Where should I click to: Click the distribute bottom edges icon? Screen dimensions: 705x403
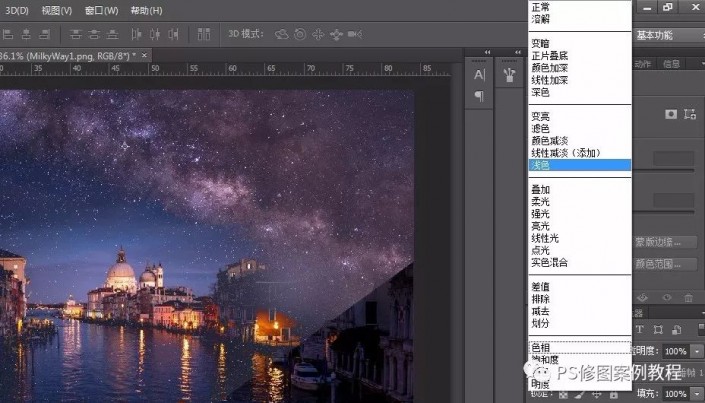(x=112, y=34)
